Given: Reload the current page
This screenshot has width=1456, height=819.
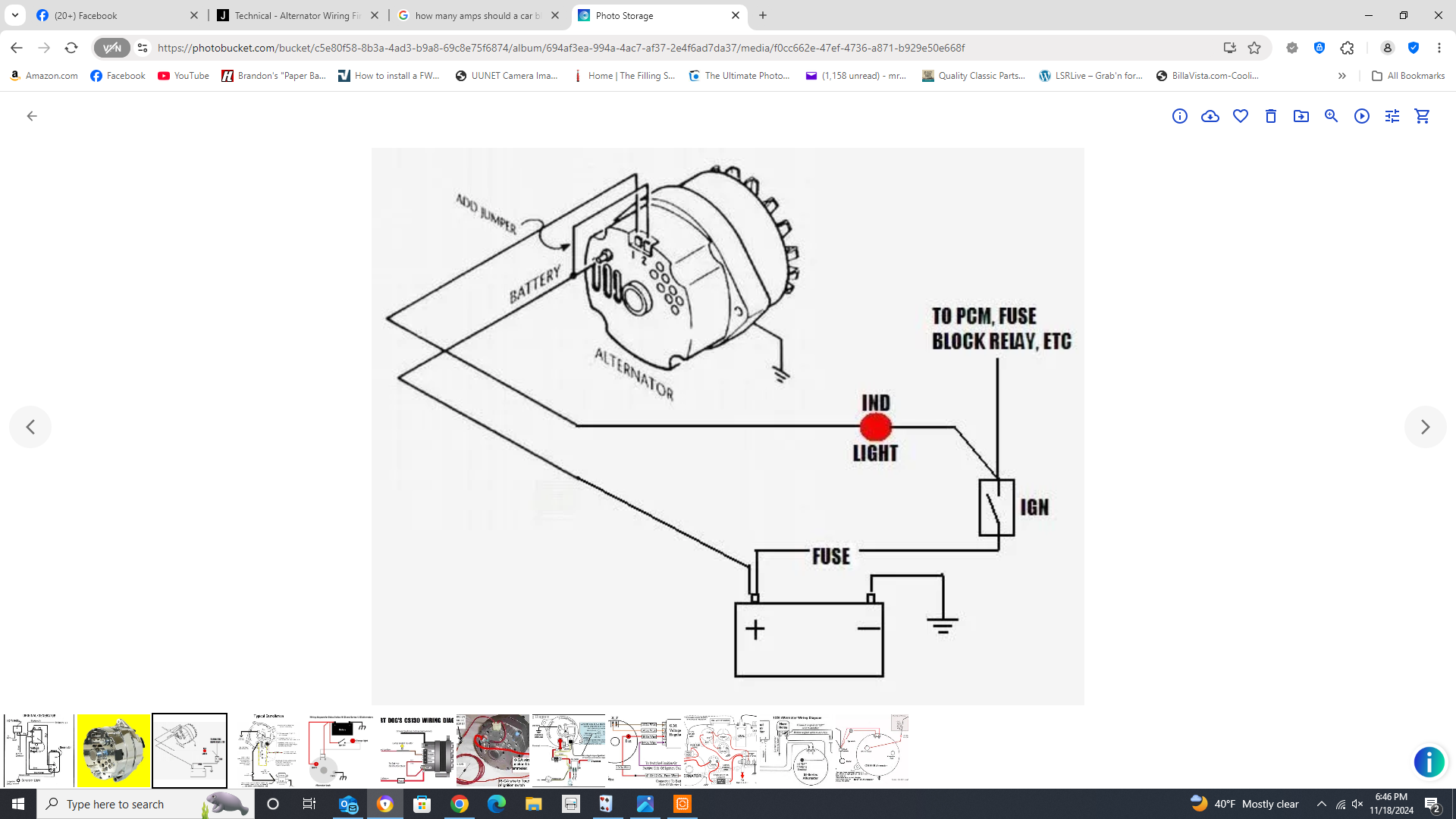Looking at the screenshot, I should pos(71,48).
